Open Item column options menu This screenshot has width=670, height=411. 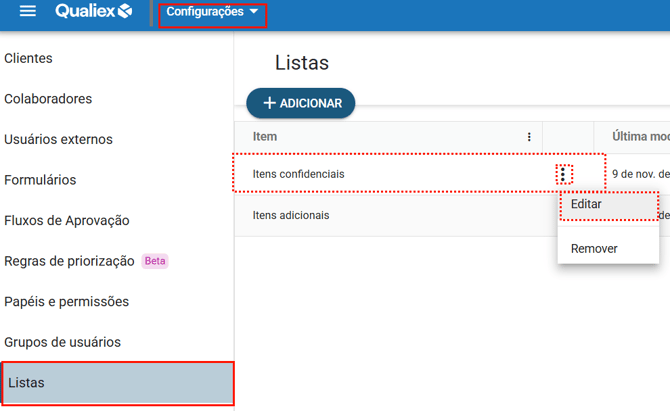(529, 137)
